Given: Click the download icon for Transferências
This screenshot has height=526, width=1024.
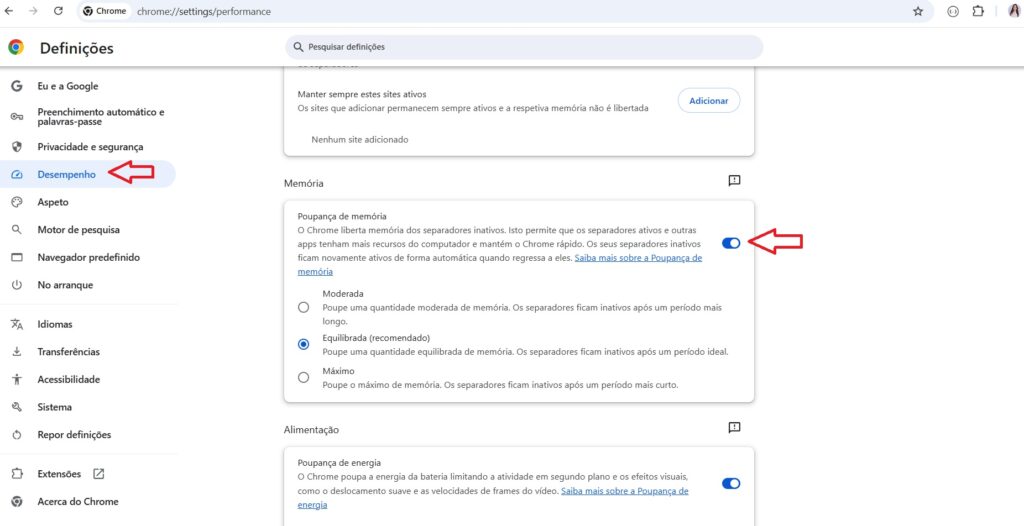Looking at the screenshot, I should tap(17, 352).
